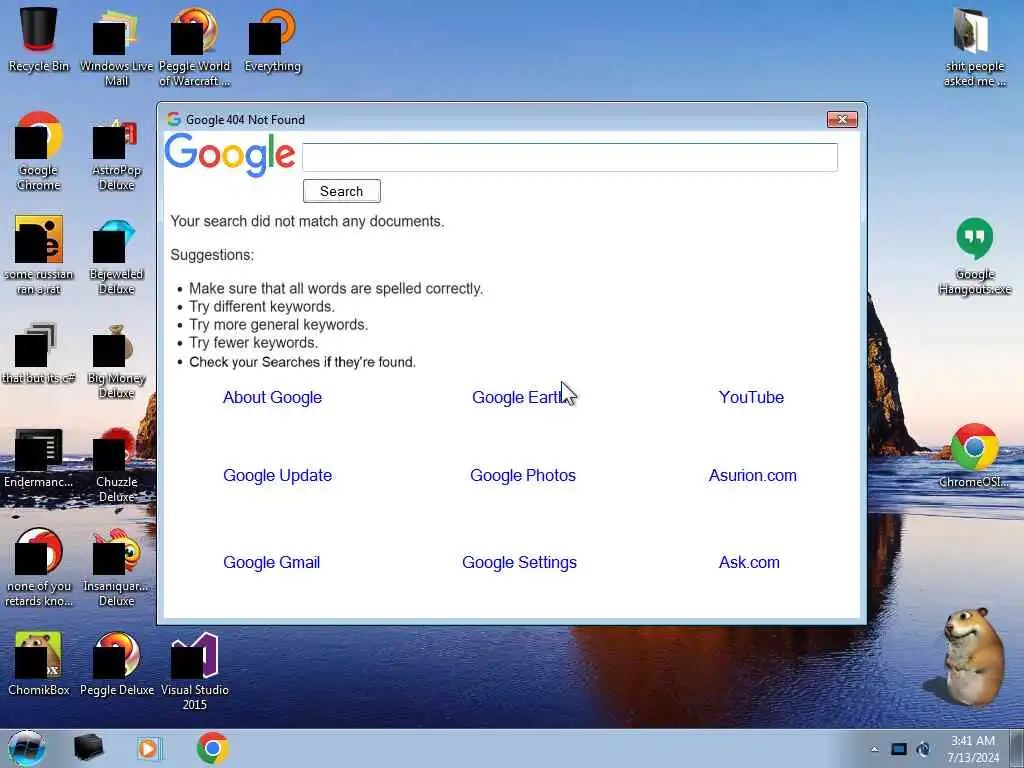Screen dimensions: 1024x768
Task: Show hidden system tray icons
Action: pos(874,749)
